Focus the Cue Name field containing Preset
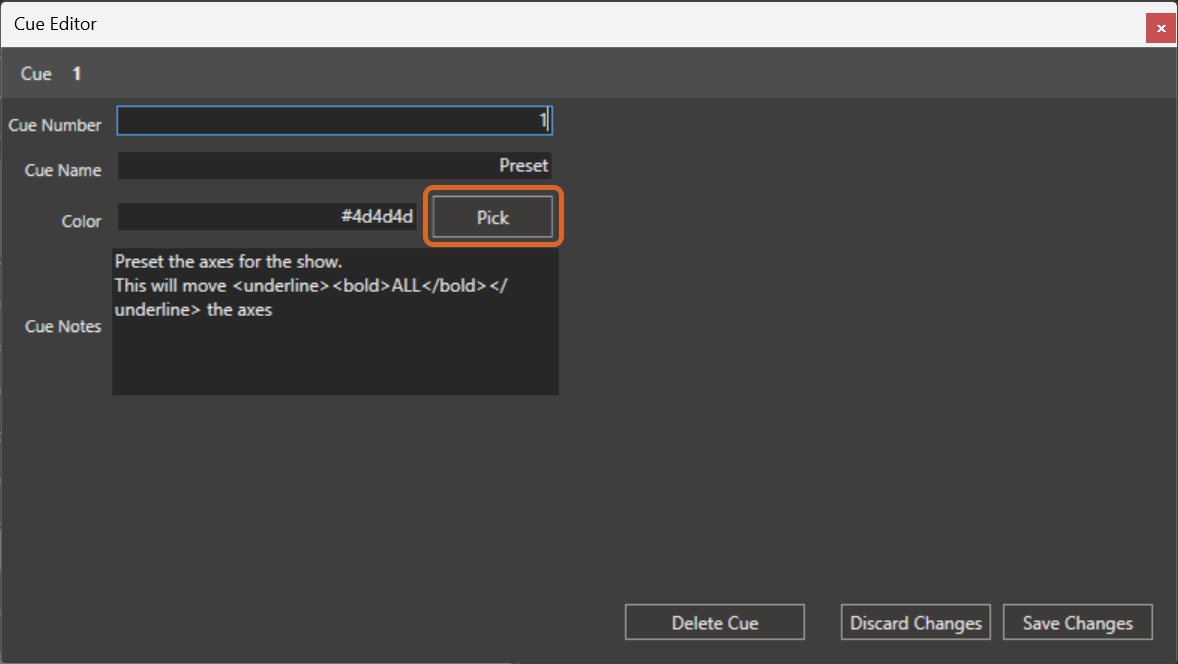This screenshot has width=1178, height=664. (x=334, y=166)
